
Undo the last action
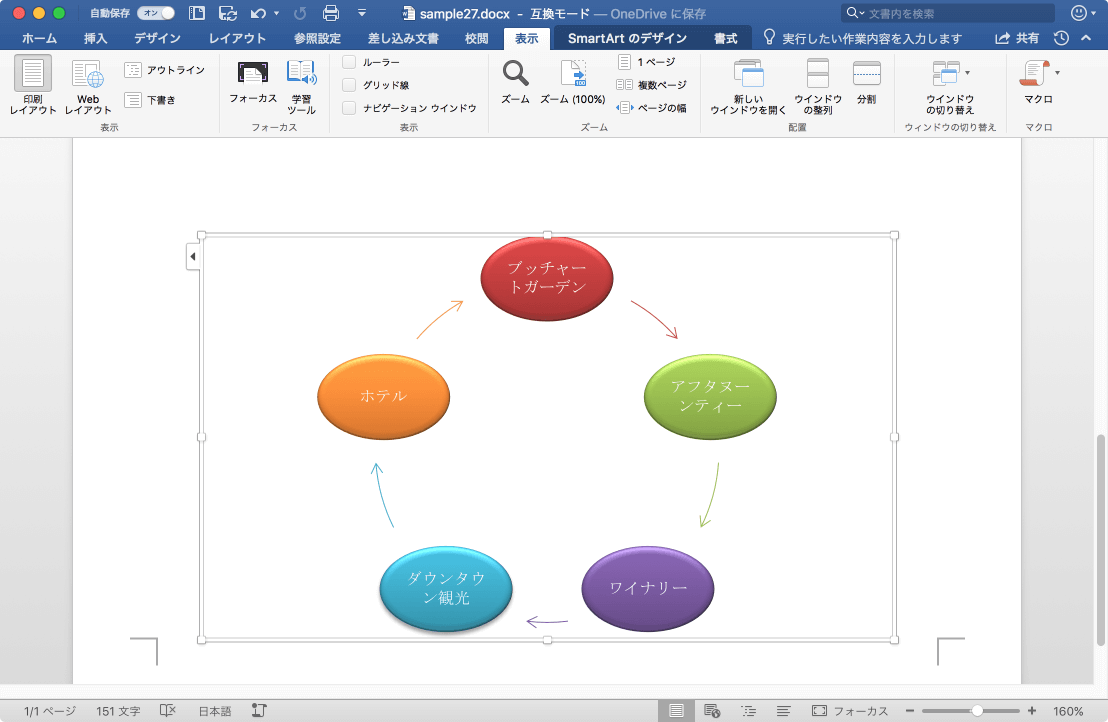[x=259, y=13]
